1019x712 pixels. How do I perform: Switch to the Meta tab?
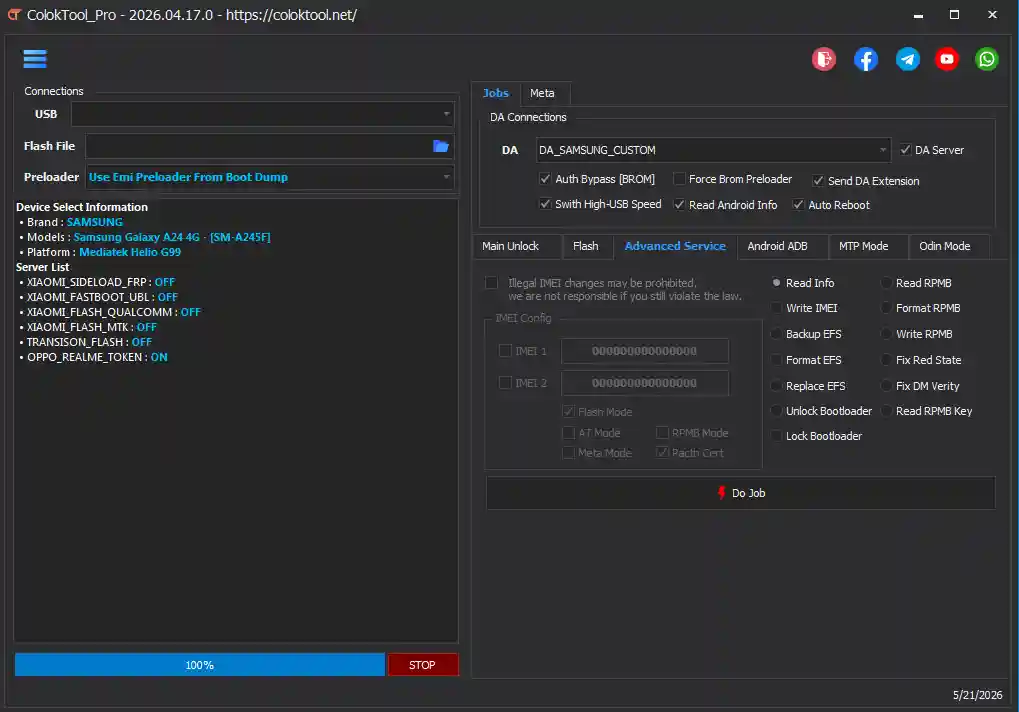tap(542, 93)
